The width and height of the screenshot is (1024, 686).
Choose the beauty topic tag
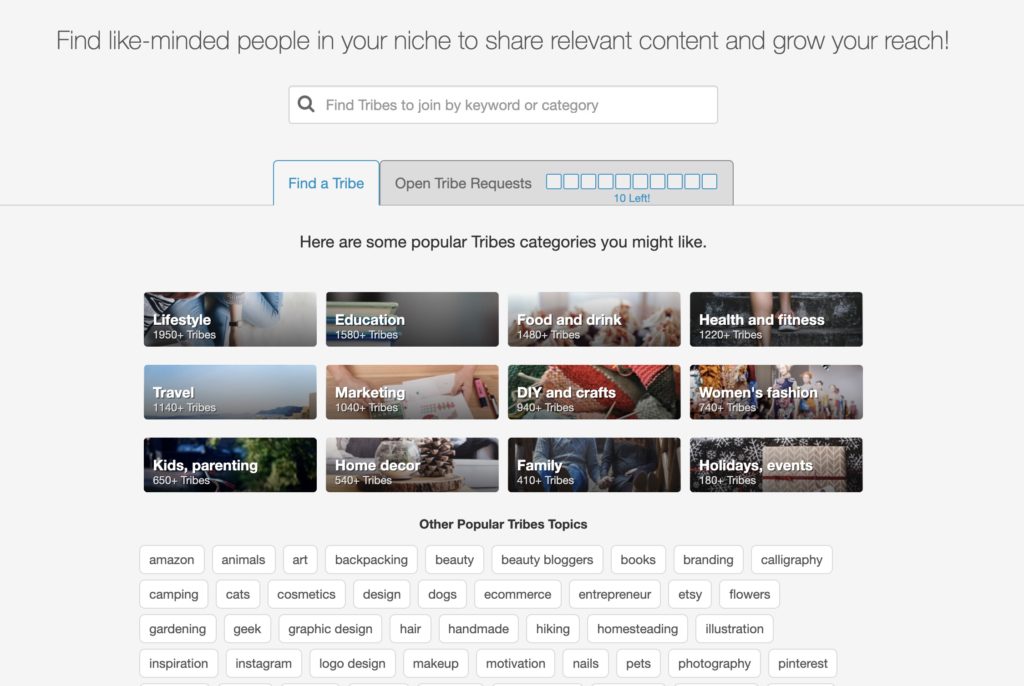click(455, 560)
